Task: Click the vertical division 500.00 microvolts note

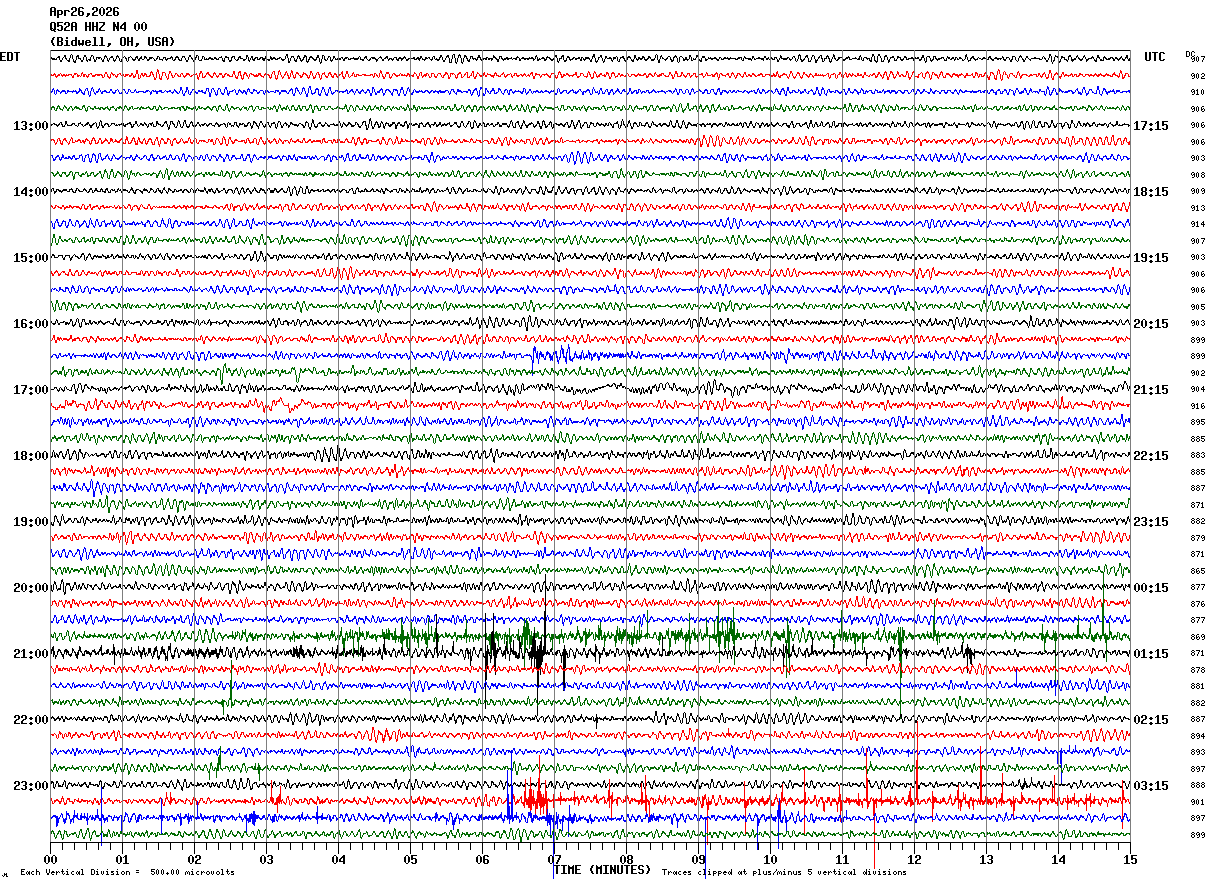Action: pos(127,873)
